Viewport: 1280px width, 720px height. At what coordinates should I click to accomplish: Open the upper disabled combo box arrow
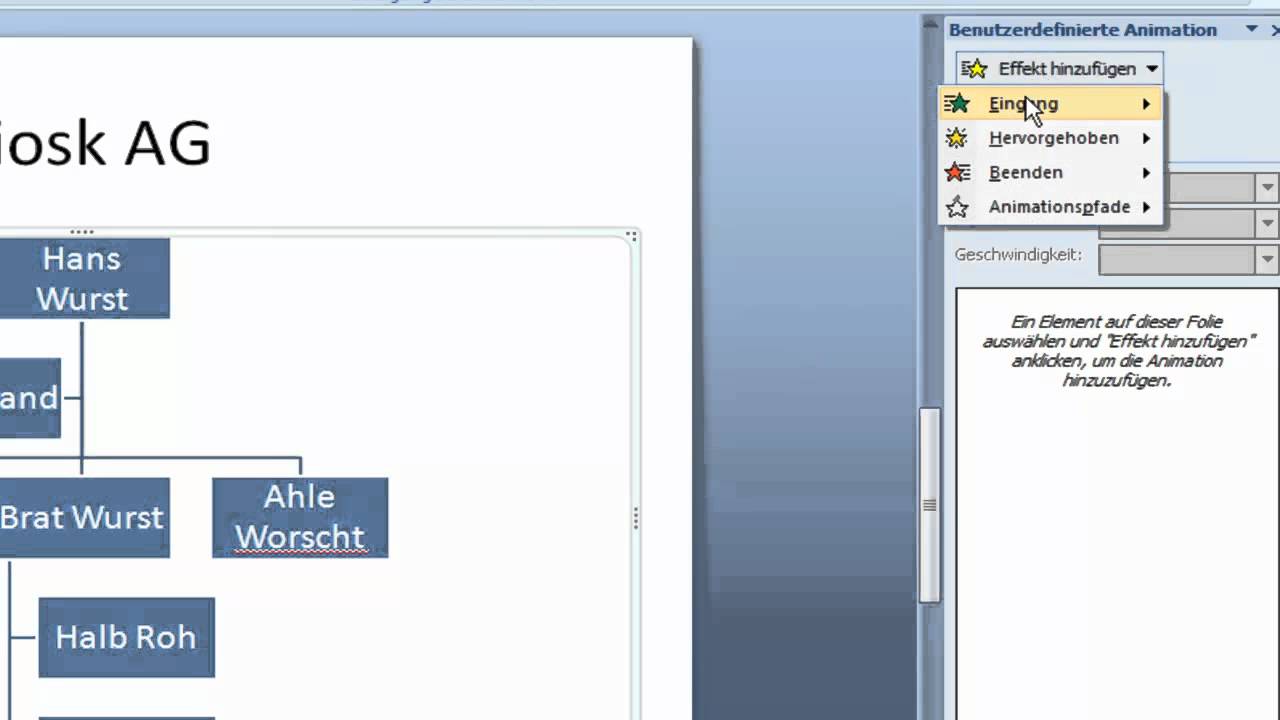coord(1267,187)
